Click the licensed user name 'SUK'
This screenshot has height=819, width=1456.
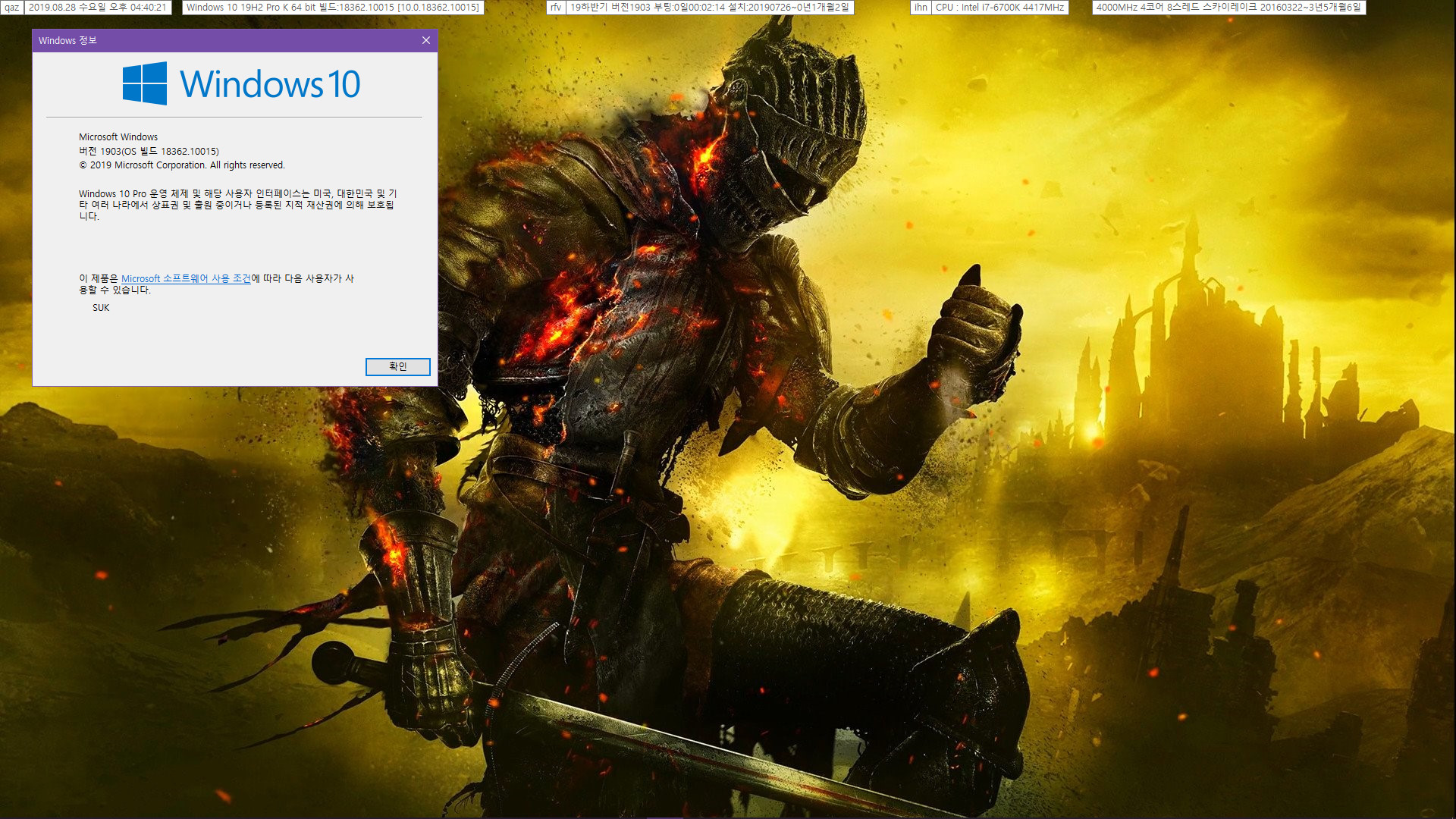click(x=101, y=308)
